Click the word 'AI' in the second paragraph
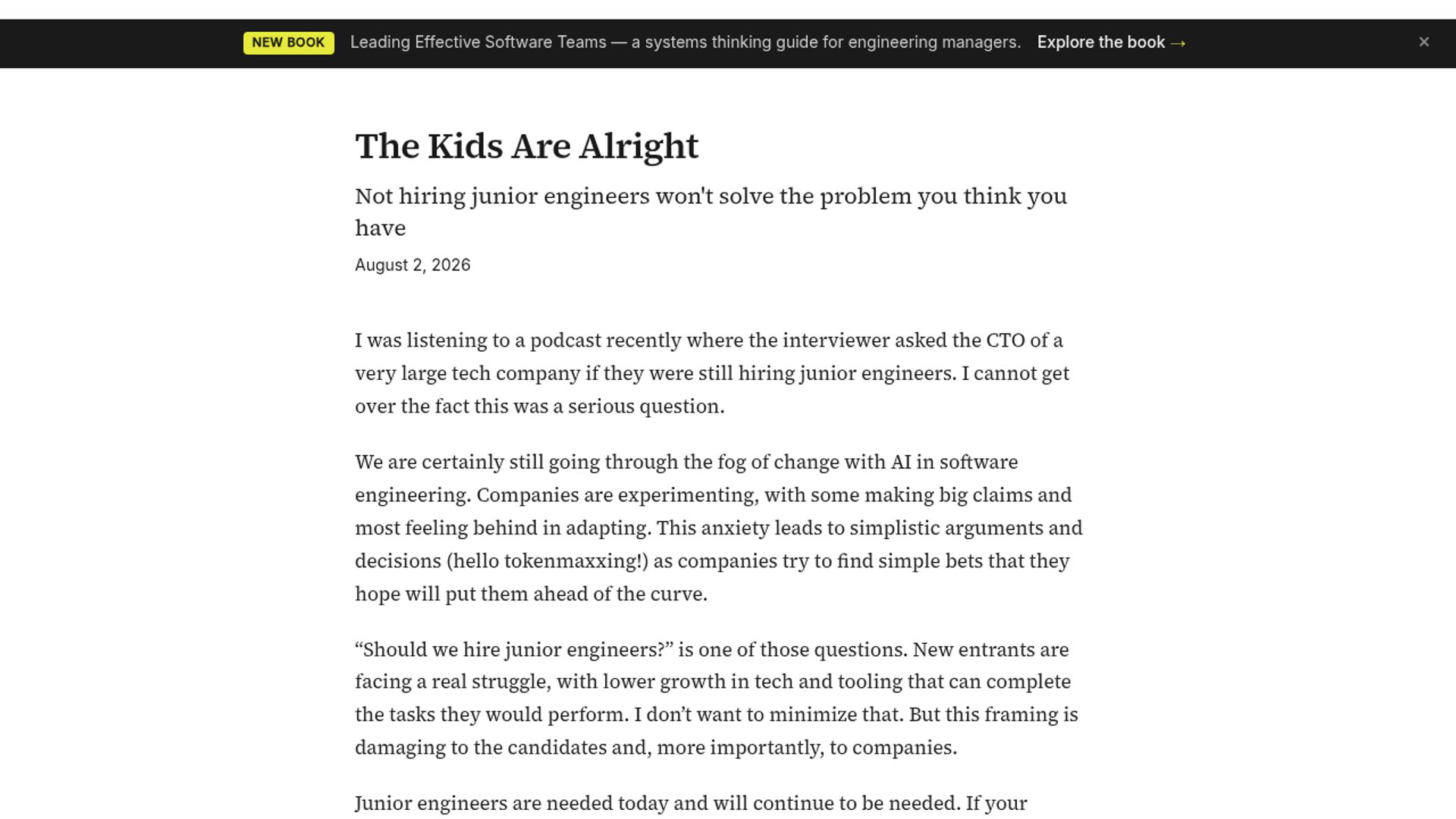Image resolution: width=1456 pixels, height=819 pixels. (x=901, y=463)
